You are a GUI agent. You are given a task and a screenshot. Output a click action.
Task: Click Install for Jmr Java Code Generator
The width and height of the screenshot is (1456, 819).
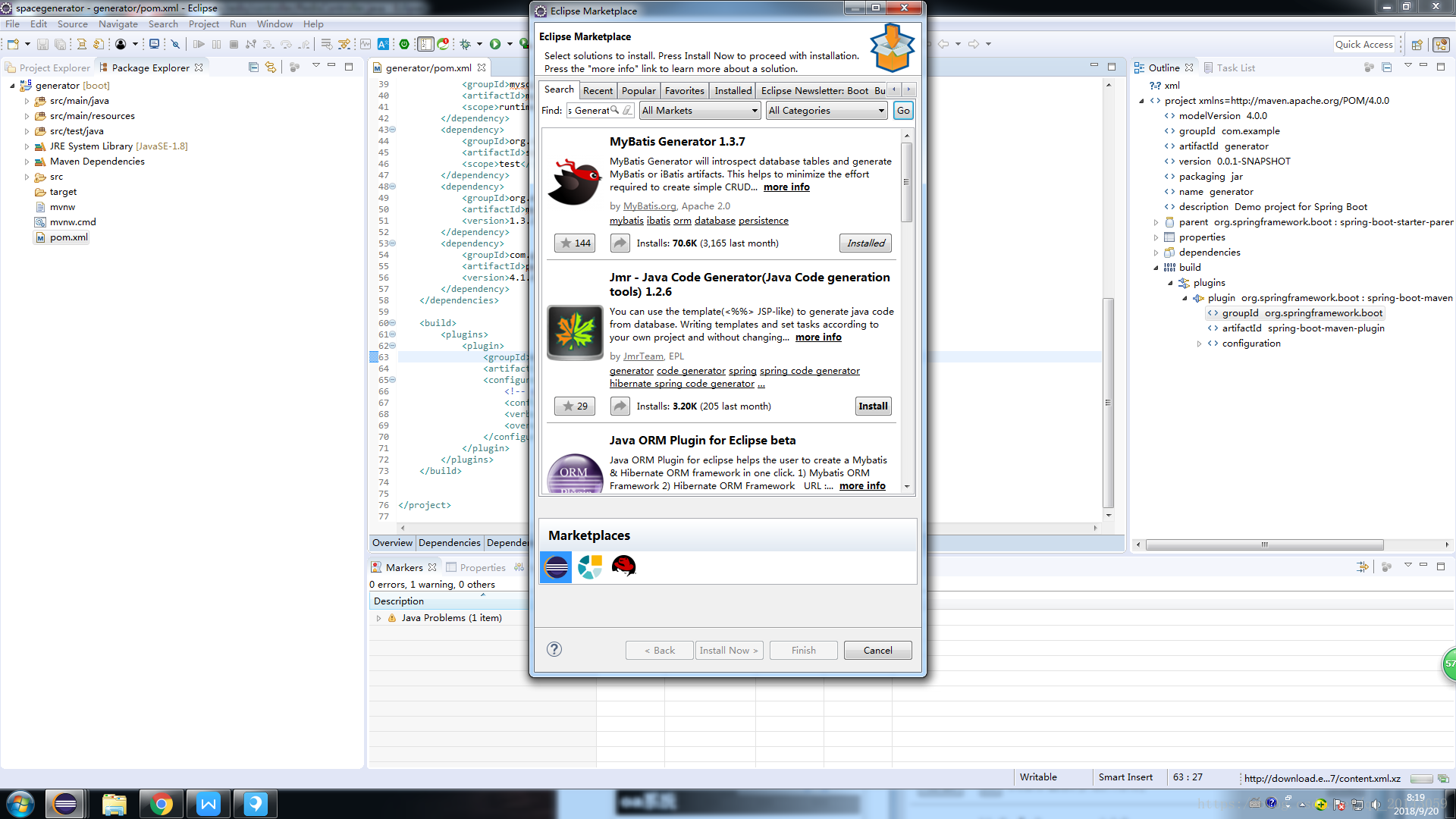873,406
